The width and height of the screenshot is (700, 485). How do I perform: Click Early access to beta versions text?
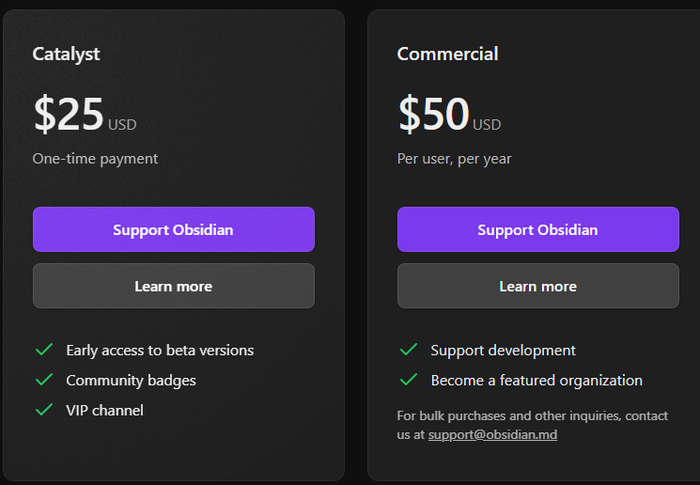(x=160, y=350)
